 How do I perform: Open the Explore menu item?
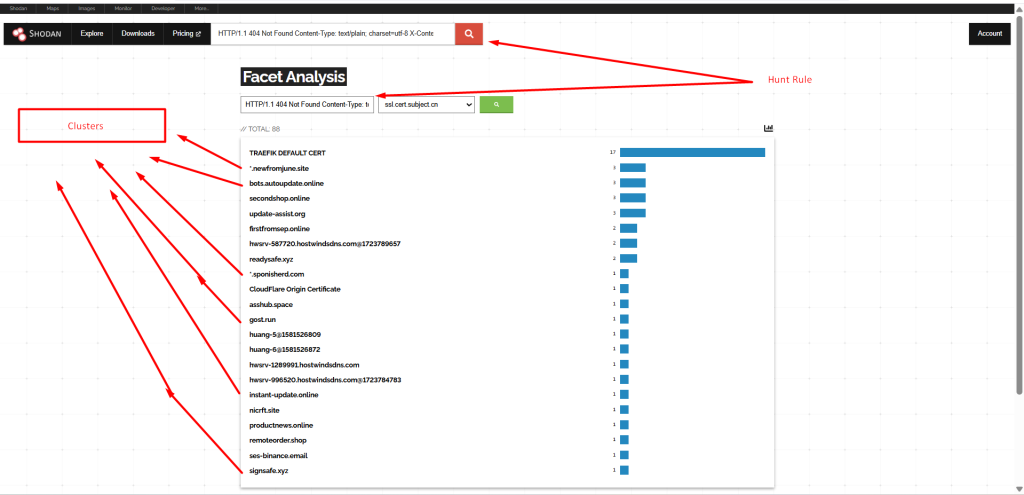92,34
